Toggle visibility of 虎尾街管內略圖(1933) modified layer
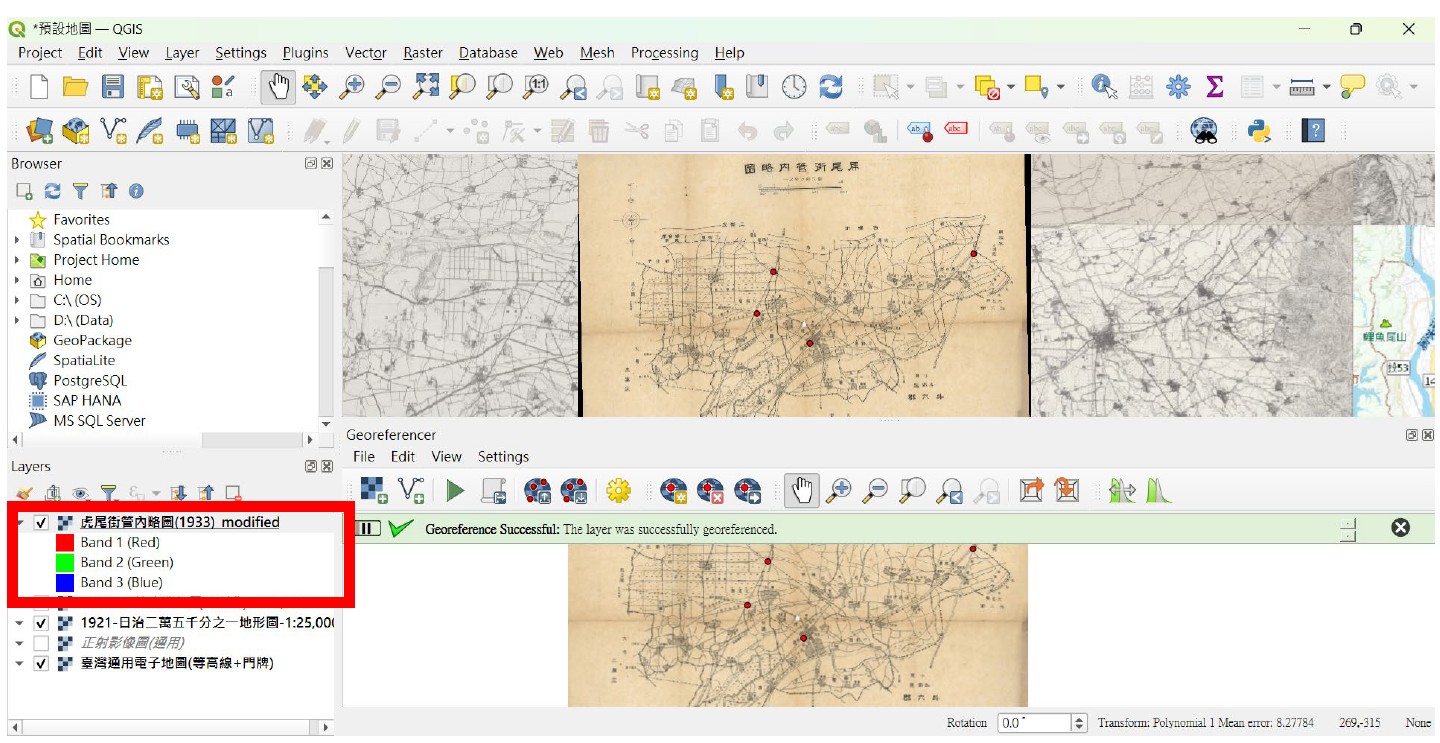The width and height of the screenshot is (1440, 743). pyautogui.click(x=41, y=522)
